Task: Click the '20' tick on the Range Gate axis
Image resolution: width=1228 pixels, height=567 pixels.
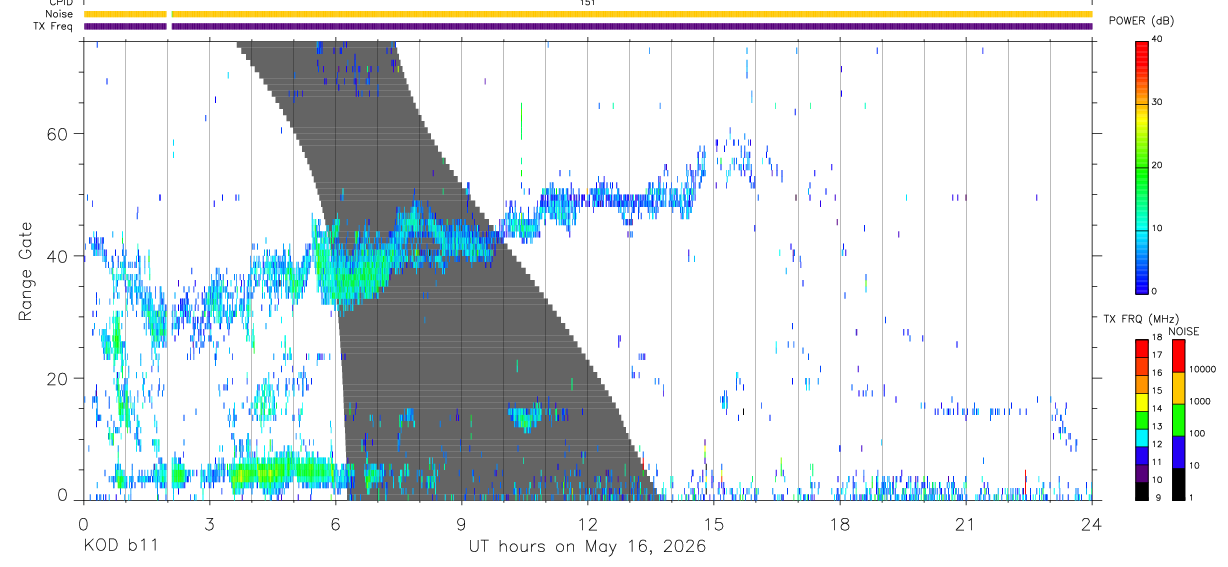Action: [x=58, y=379]
